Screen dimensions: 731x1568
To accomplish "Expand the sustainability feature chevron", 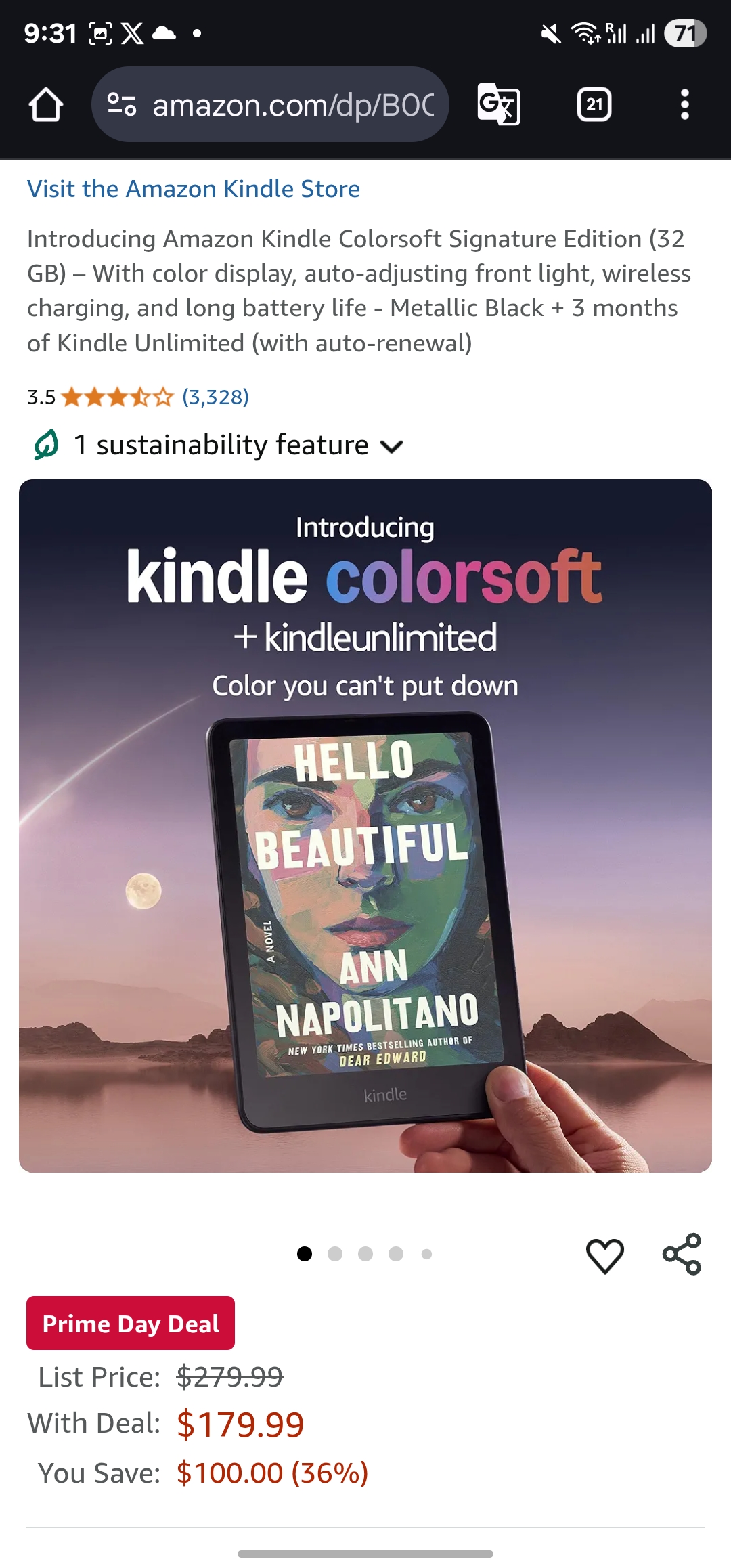I will coord(392,446).
